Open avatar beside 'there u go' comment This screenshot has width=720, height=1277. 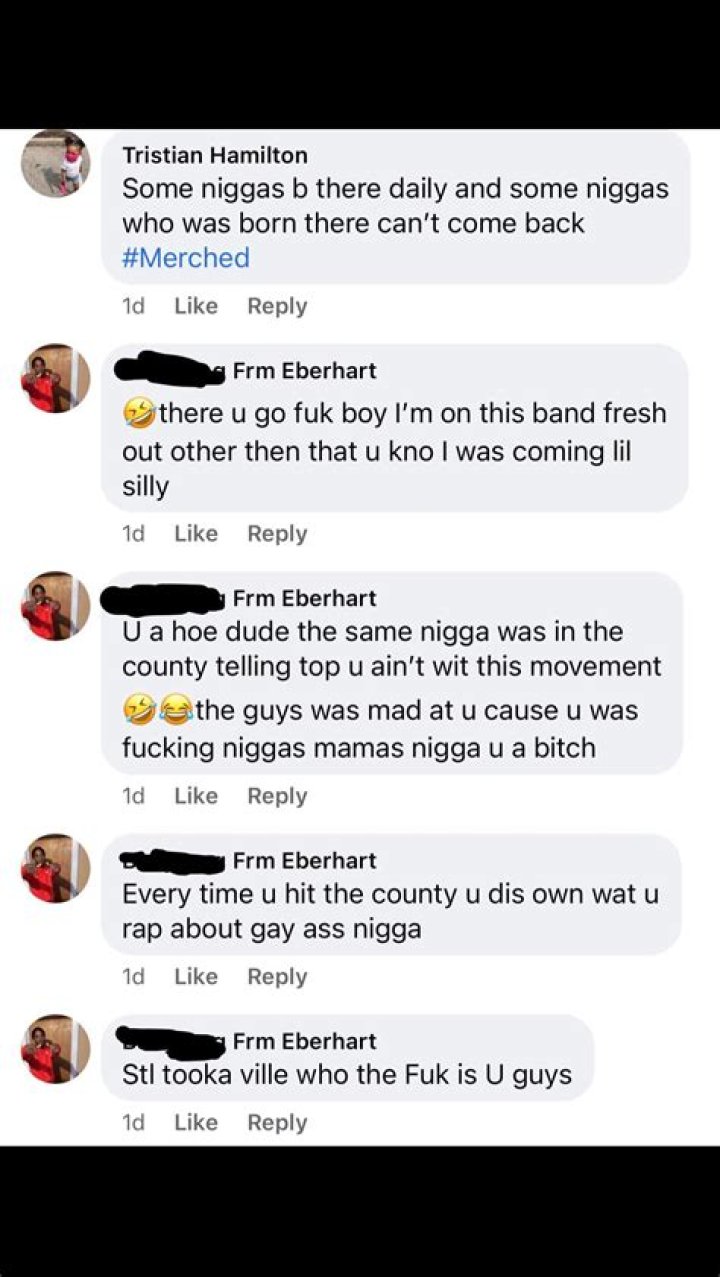(56, 378)
